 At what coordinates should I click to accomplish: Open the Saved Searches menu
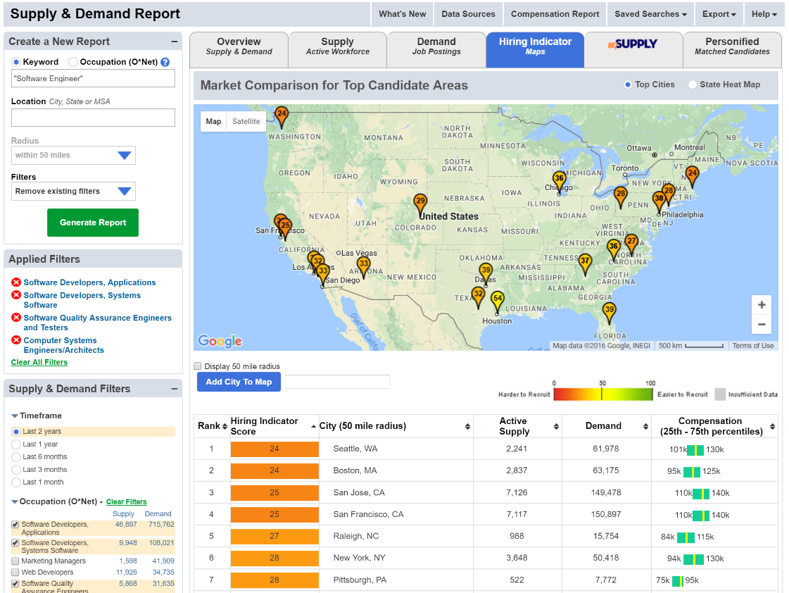[650, 14]
